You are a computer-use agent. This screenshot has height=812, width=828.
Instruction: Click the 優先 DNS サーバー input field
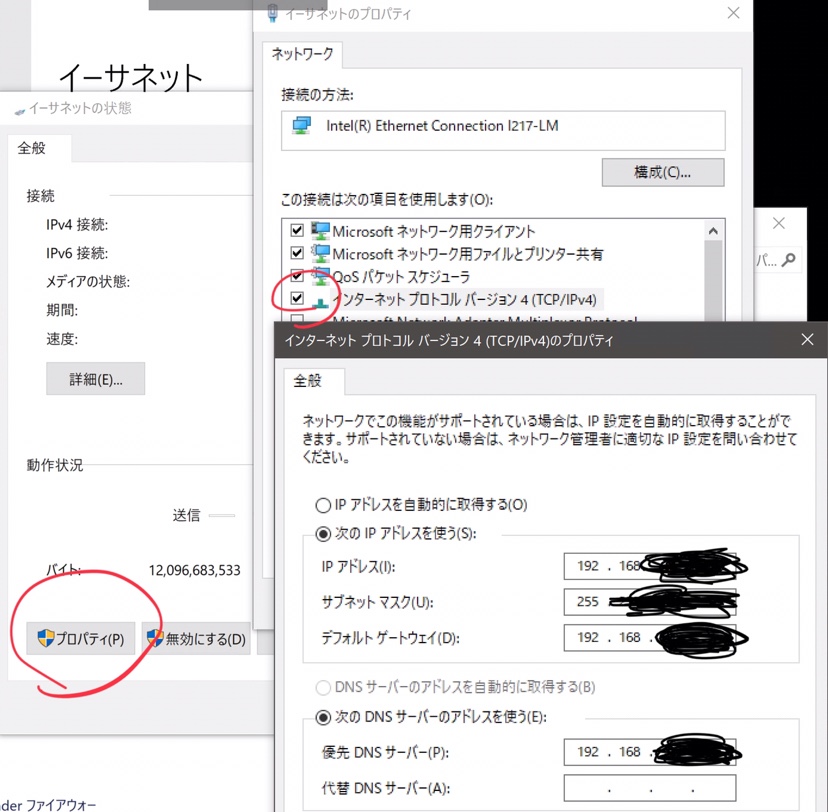click(650, 752)
